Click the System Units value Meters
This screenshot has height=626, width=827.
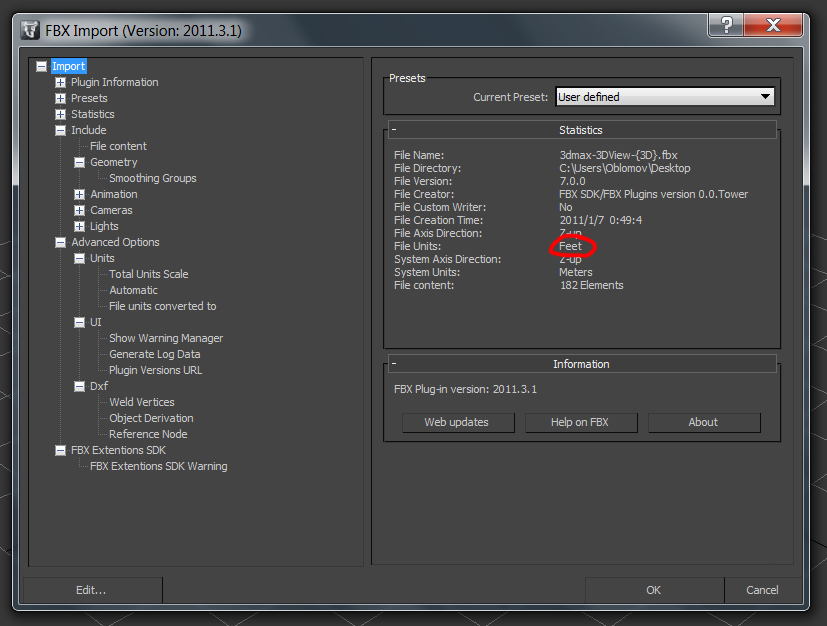pos(575,273)
